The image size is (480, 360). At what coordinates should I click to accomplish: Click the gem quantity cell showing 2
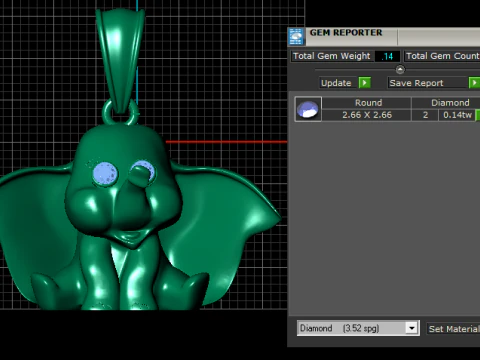[425, 115]
